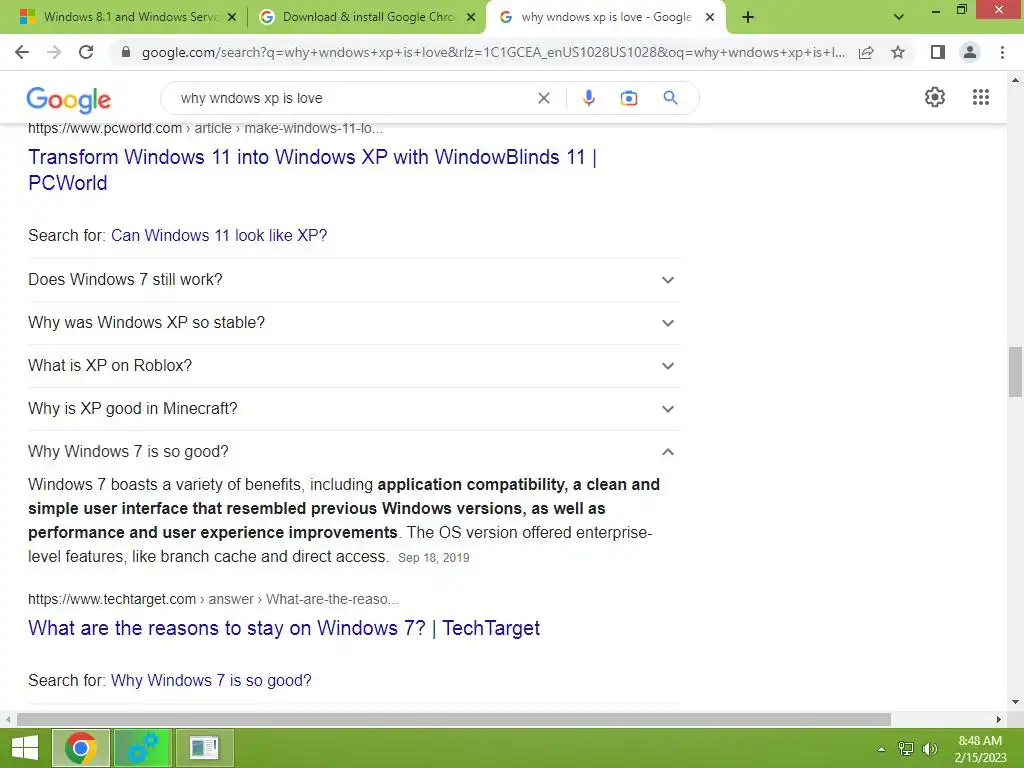Image resolution: width=1024 pixels, height=768 pixels.
Task: Open Transform Windows 11 into Windows XP result
Action: [x=312, y=170]
